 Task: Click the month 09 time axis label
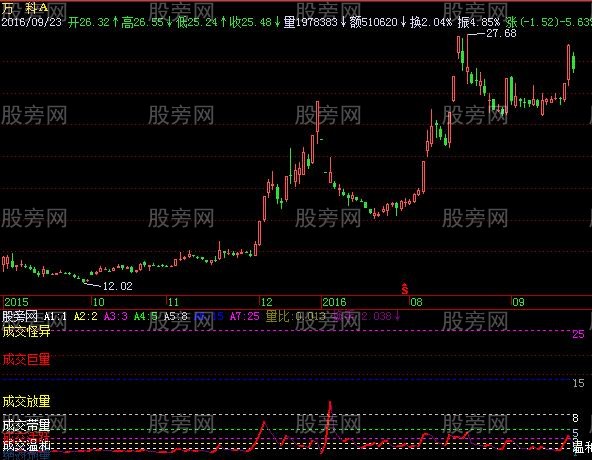click(518, 302)
